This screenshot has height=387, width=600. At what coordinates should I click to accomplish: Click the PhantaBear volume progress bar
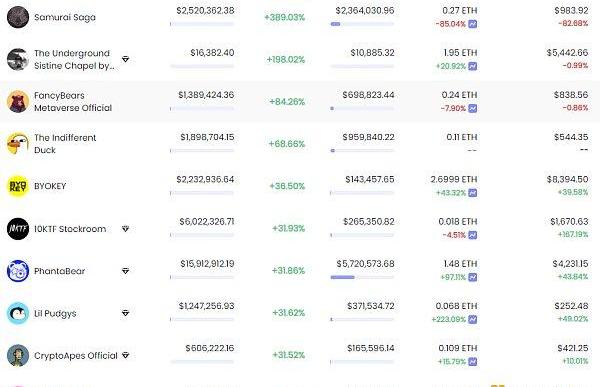(362, 277)
